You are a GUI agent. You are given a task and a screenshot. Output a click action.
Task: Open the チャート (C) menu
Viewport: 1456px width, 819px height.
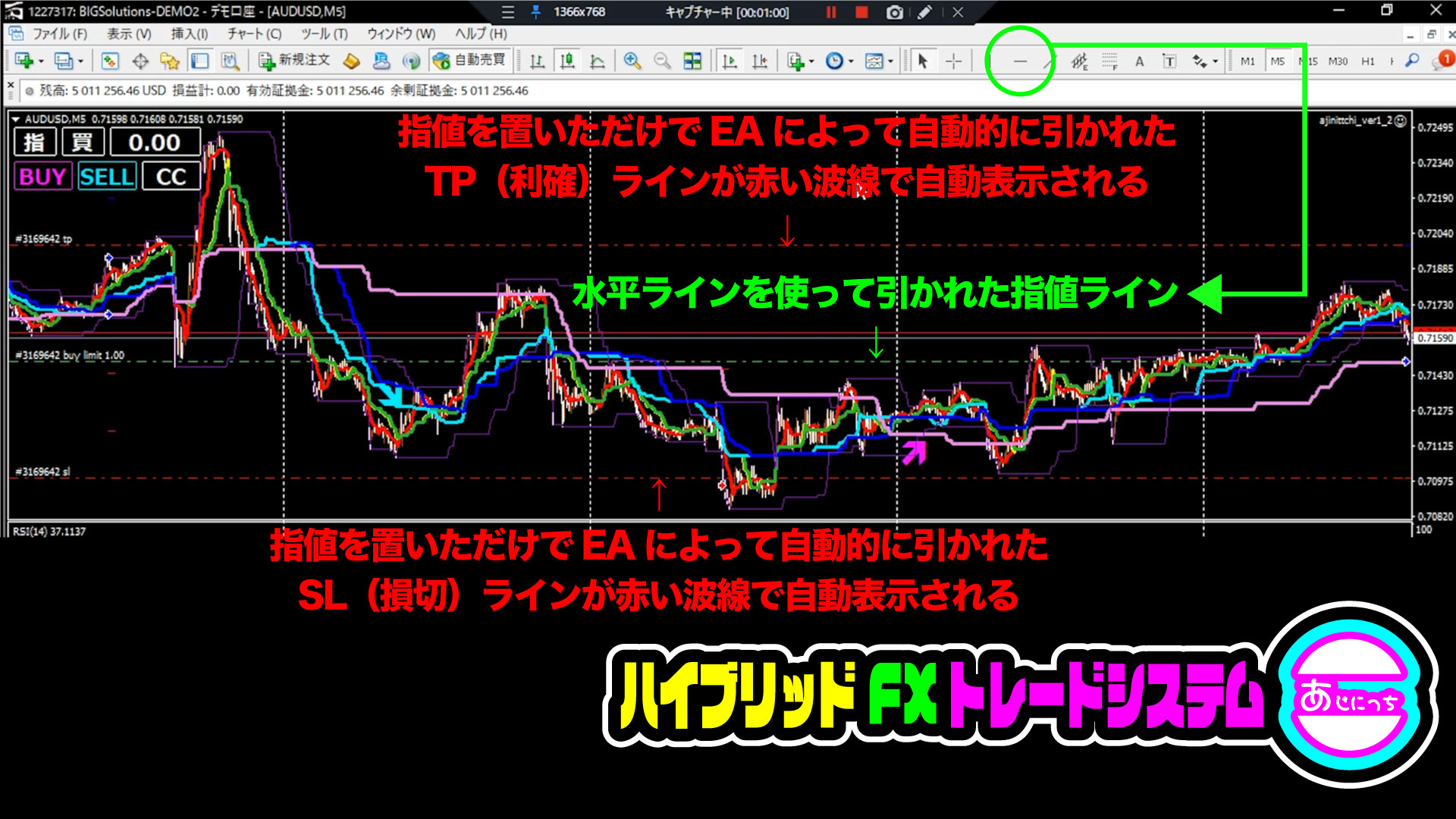click(x=255, y=34)
